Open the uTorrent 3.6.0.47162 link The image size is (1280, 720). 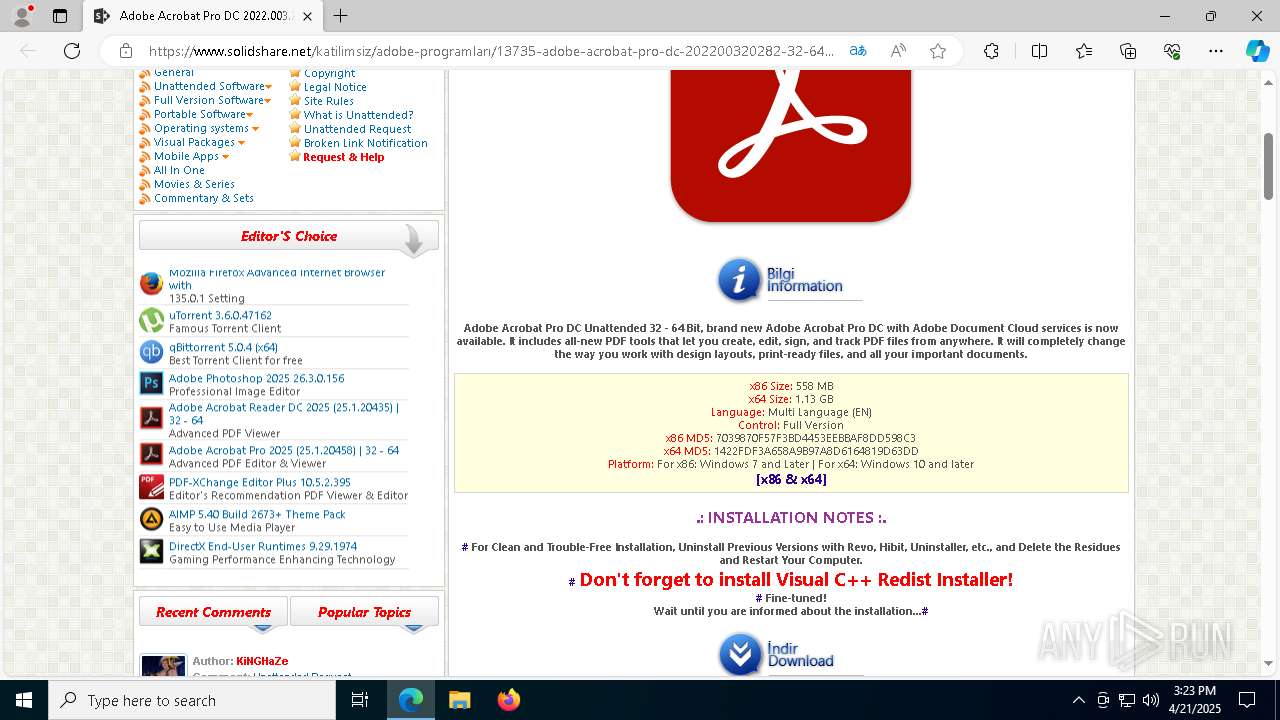coord(220,315)
